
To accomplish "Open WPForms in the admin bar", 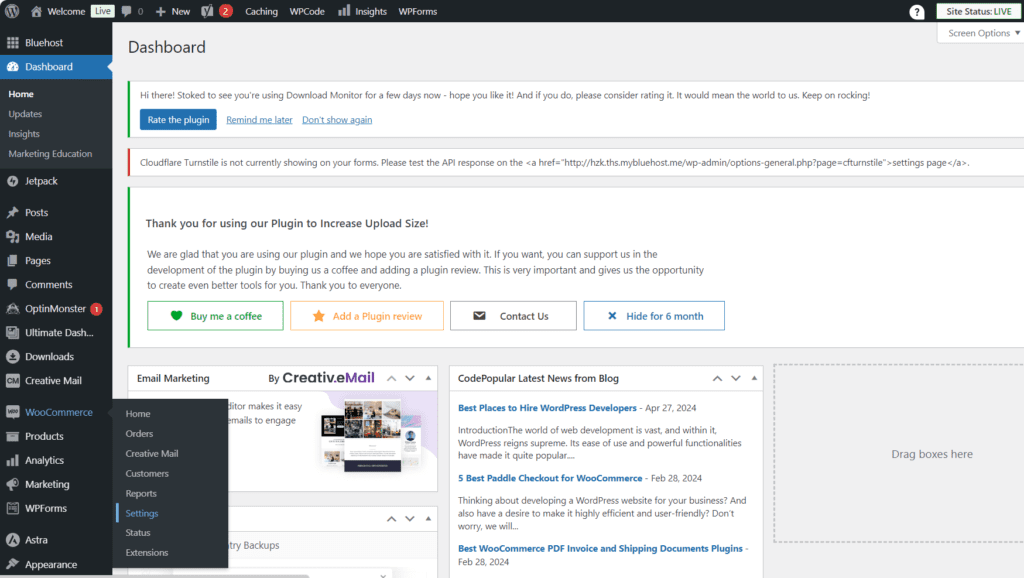I will 418,11.
